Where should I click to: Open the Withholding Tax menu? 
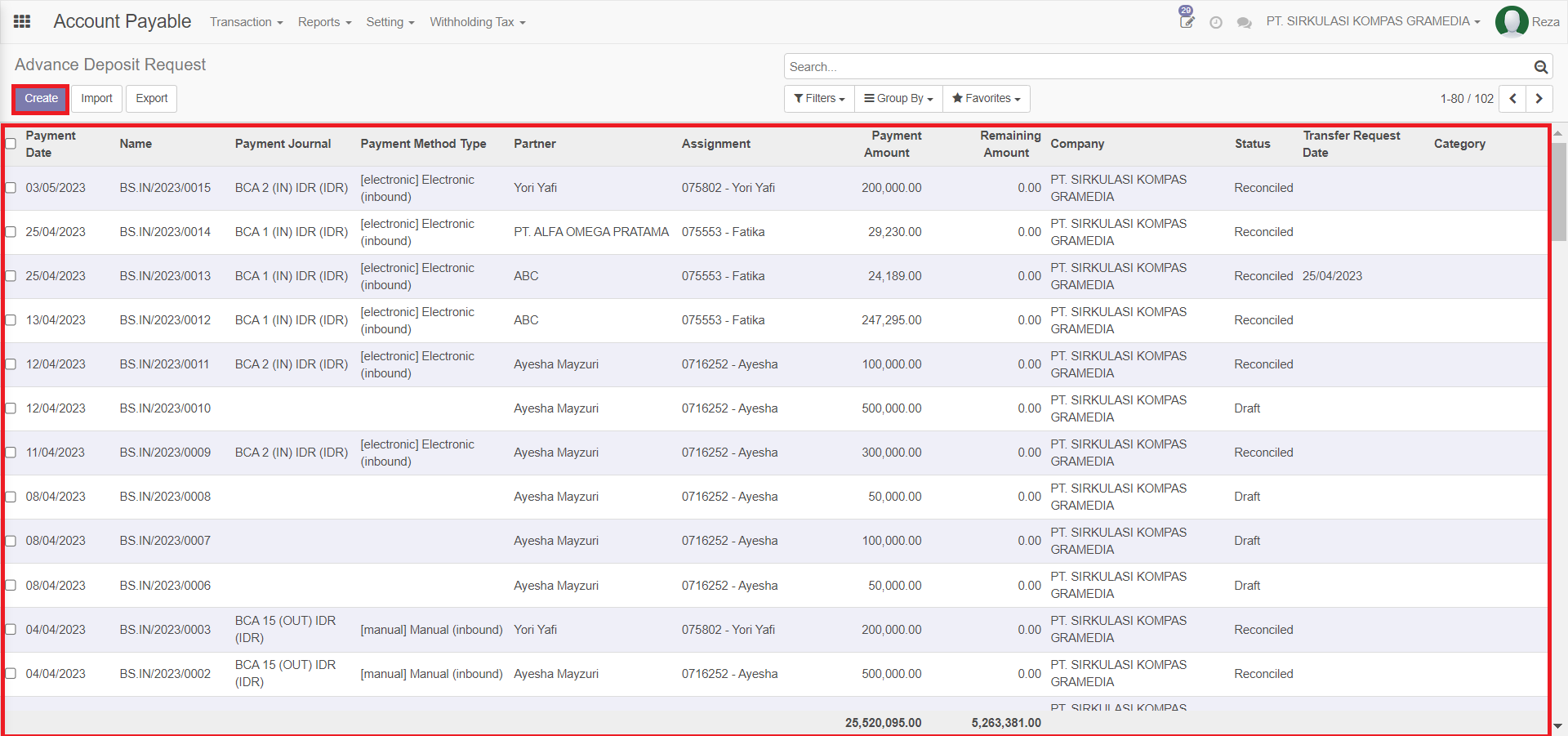[x=478, y=22]
